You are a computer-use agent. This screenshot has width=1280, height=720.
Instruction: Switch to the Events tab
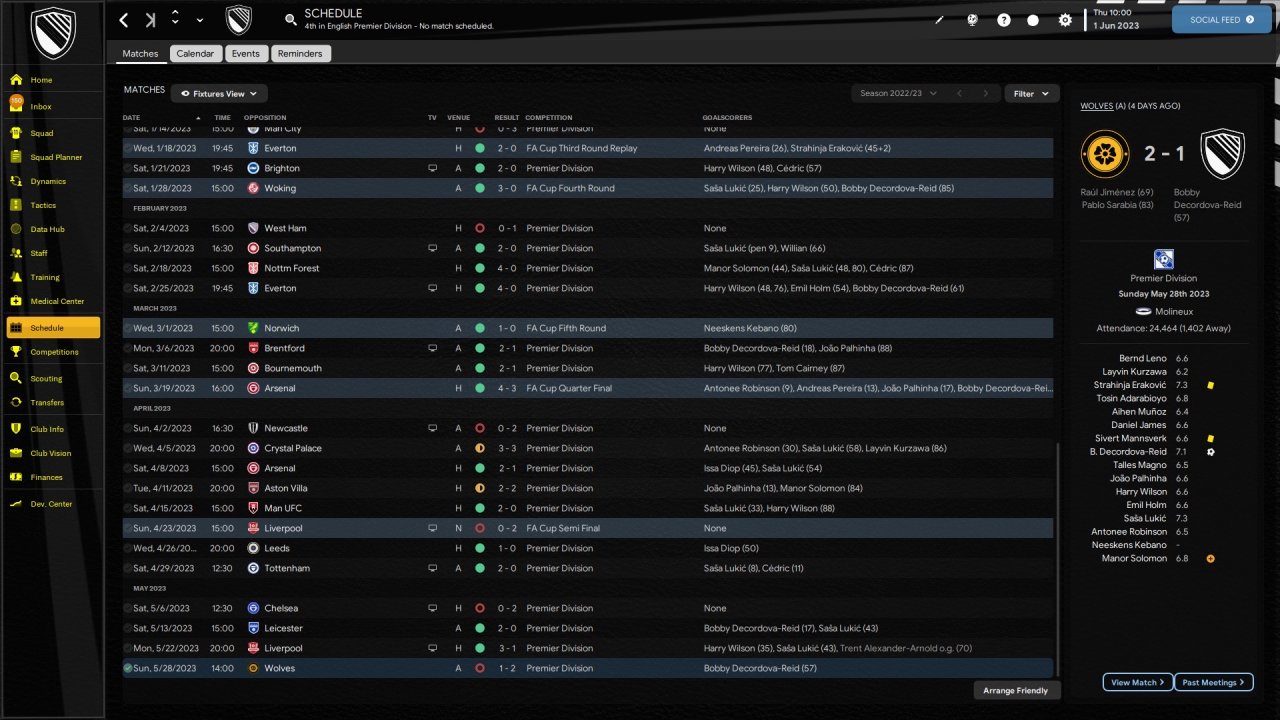point(245,53)
